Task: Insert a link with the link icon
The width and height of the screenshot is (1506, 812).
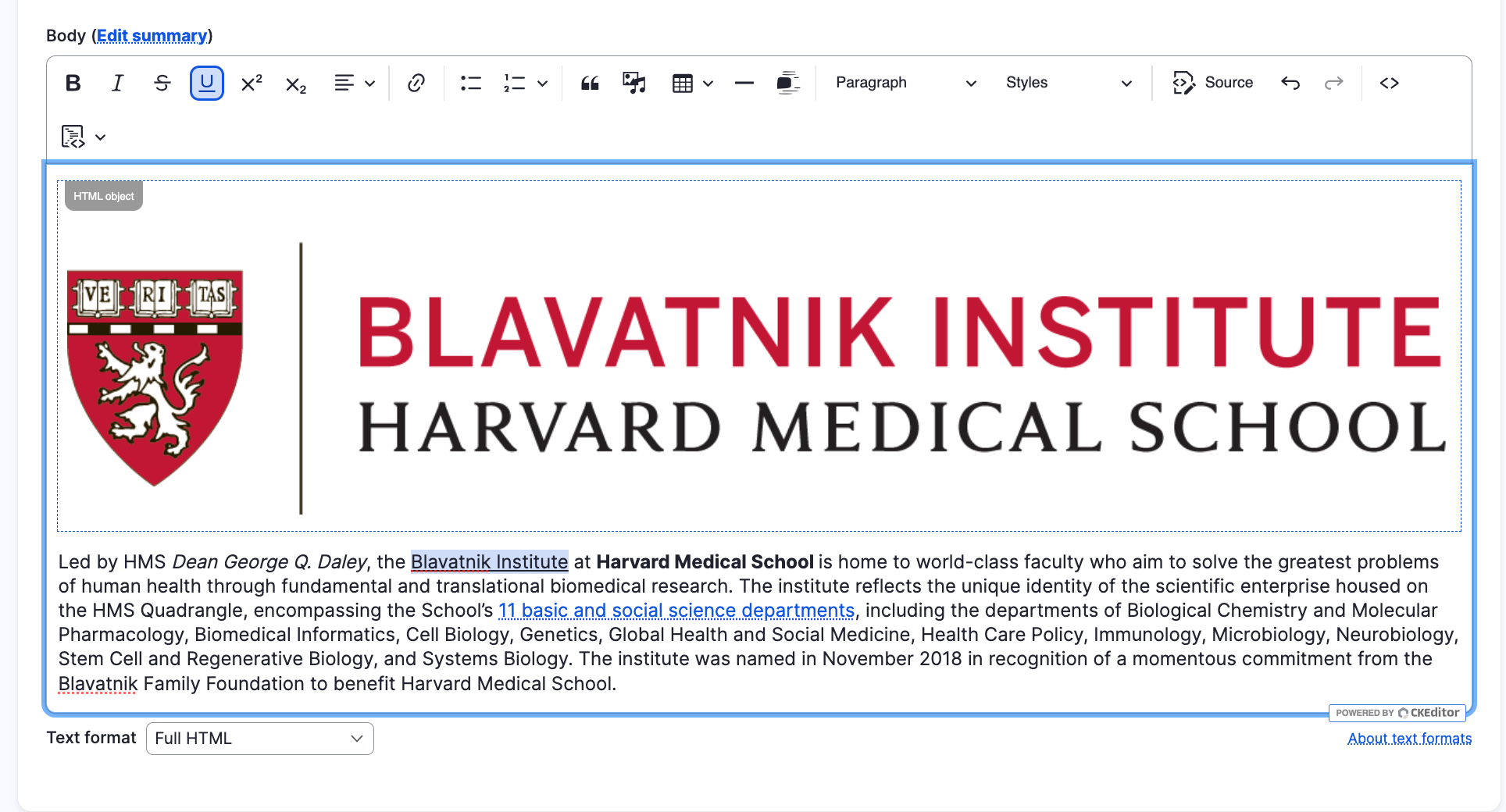Action: click(416, 83)
